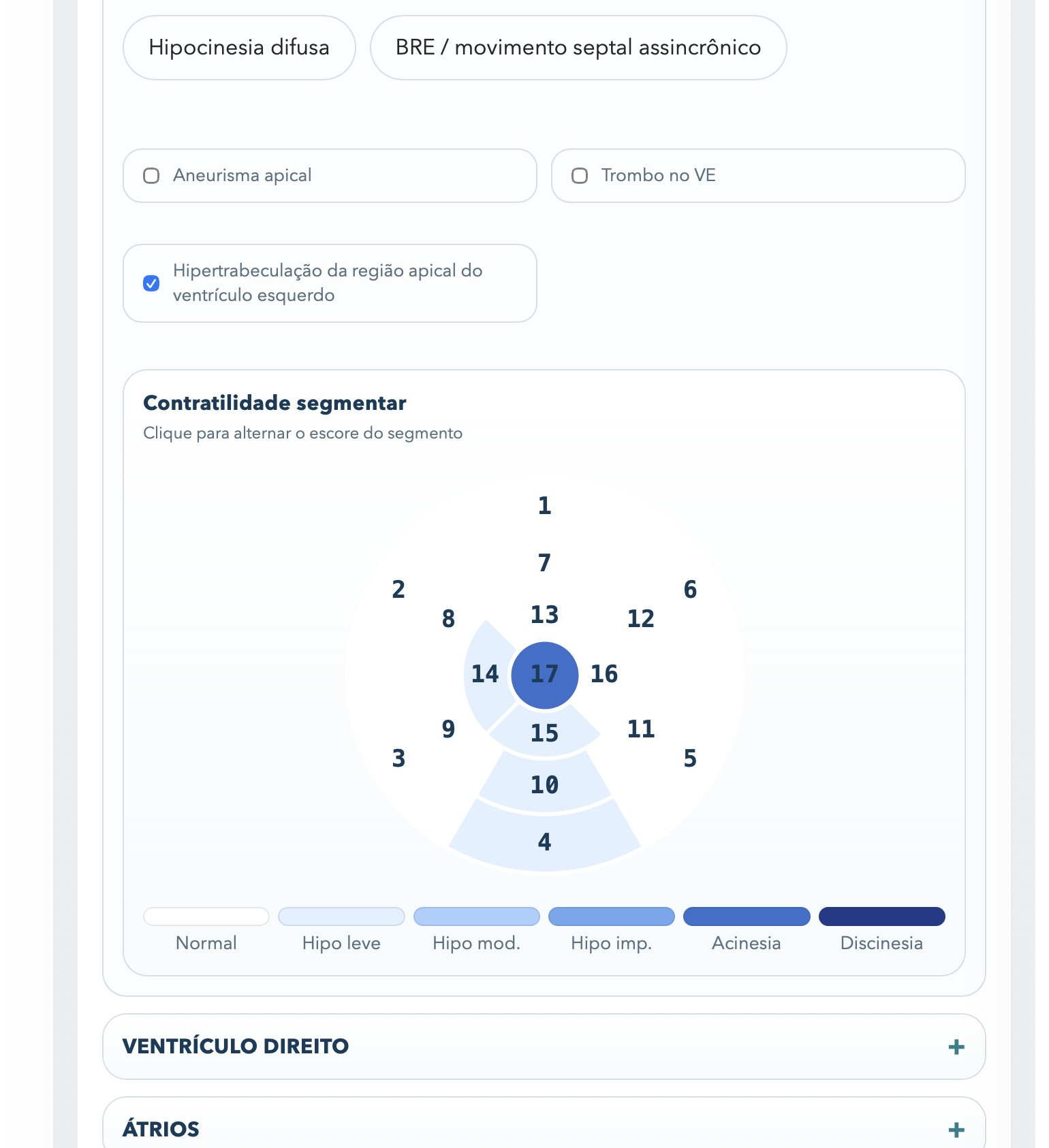Image resolution: width=1049 pixels, height=1148 pixels.
Task: Click segment 10 of the bullseye diagram
Action: click(x=544, y=784)
